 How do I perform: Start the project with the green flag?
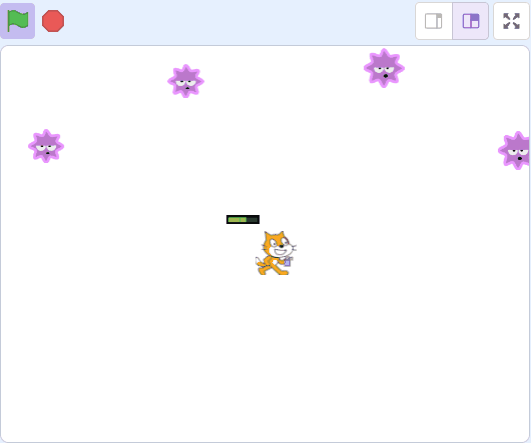click(x=17, y=21)
